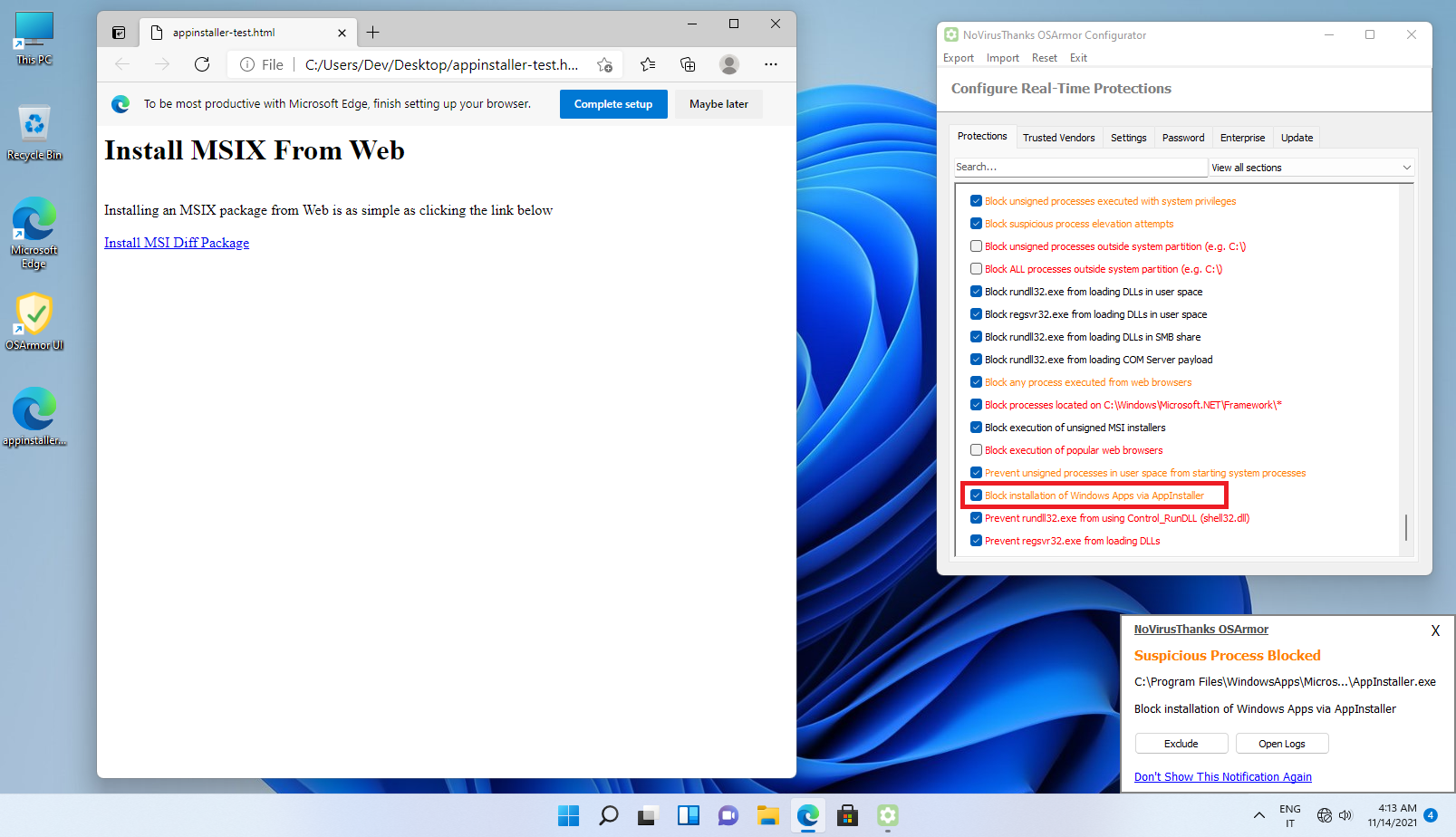
Task: Click the Edge address bar URL
Action: [441, 64]
